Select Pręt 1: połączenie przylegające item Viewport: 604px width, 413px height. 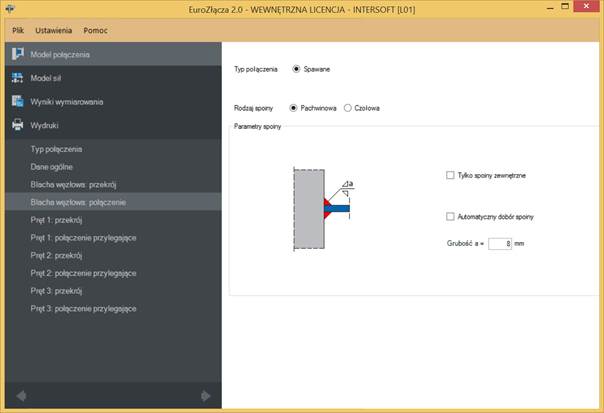(x=113, y=238)
